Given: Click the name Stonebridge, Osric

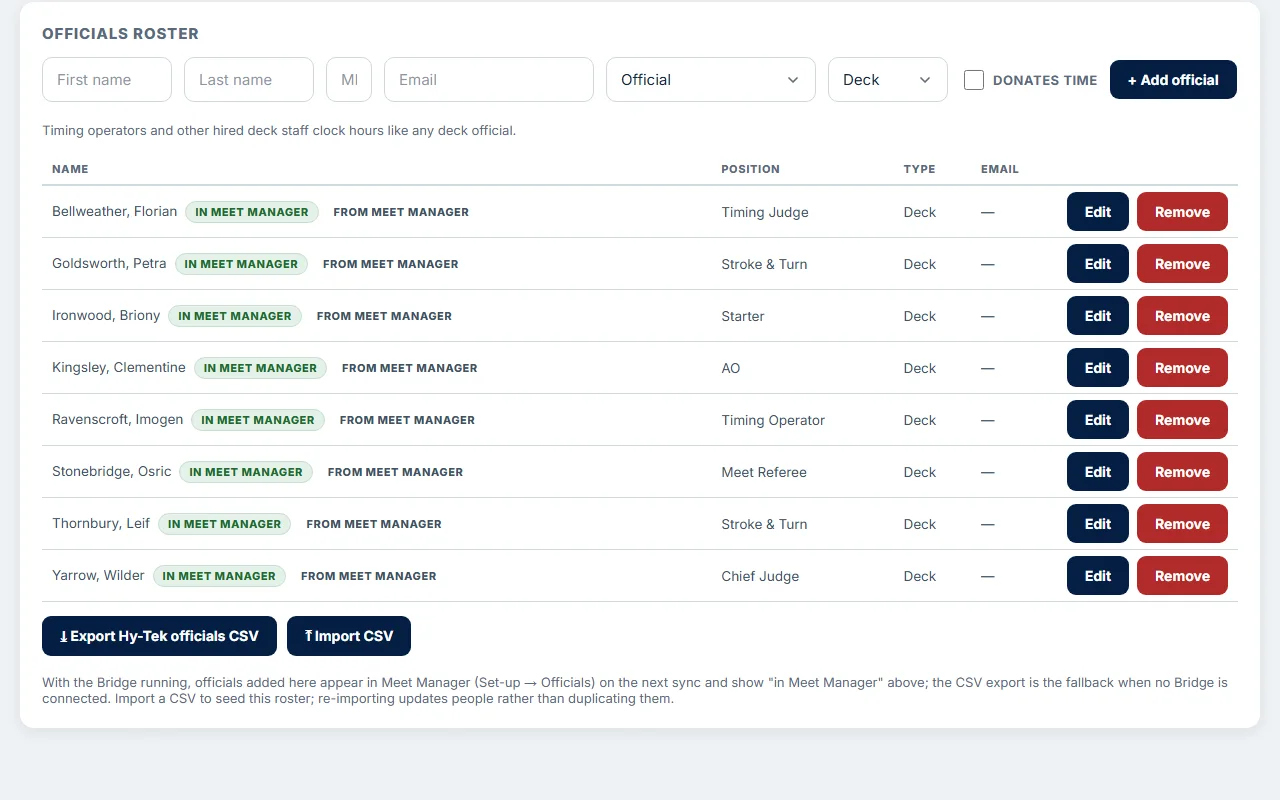Looking at the screenshot, I should click(x=112, y=472).
